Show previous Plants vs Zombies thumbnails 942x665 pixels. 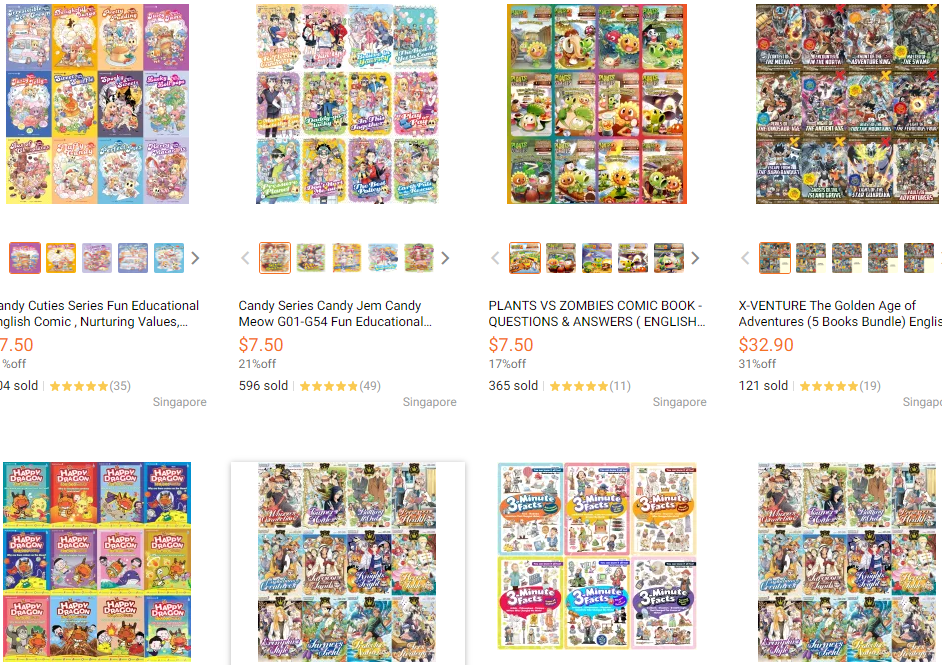(495, 258)
